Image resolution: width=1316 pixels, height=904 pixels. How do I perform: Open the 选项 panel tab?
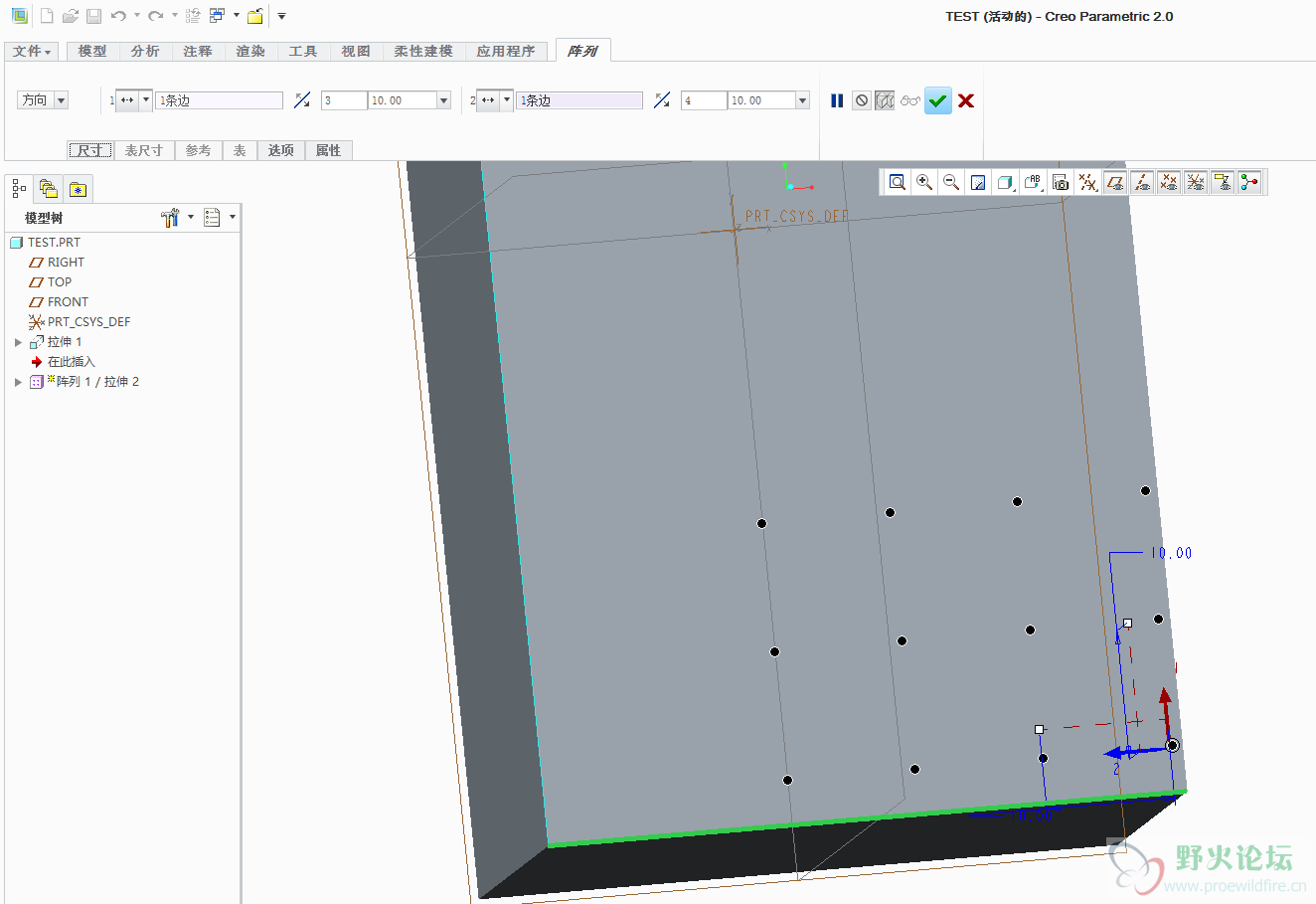click(x=281, y=150)
